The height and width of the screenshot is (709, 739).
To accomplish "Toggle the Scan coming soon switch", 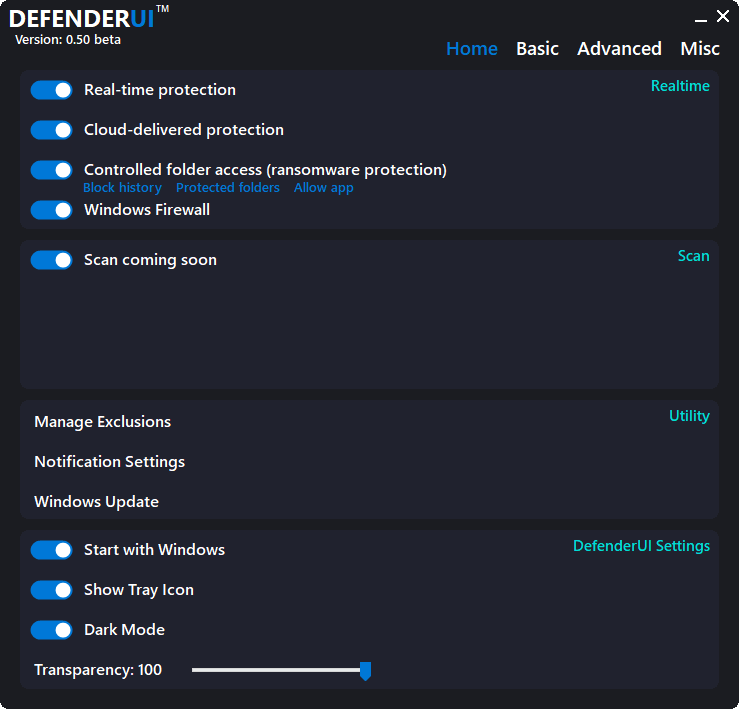I will 51,260.
